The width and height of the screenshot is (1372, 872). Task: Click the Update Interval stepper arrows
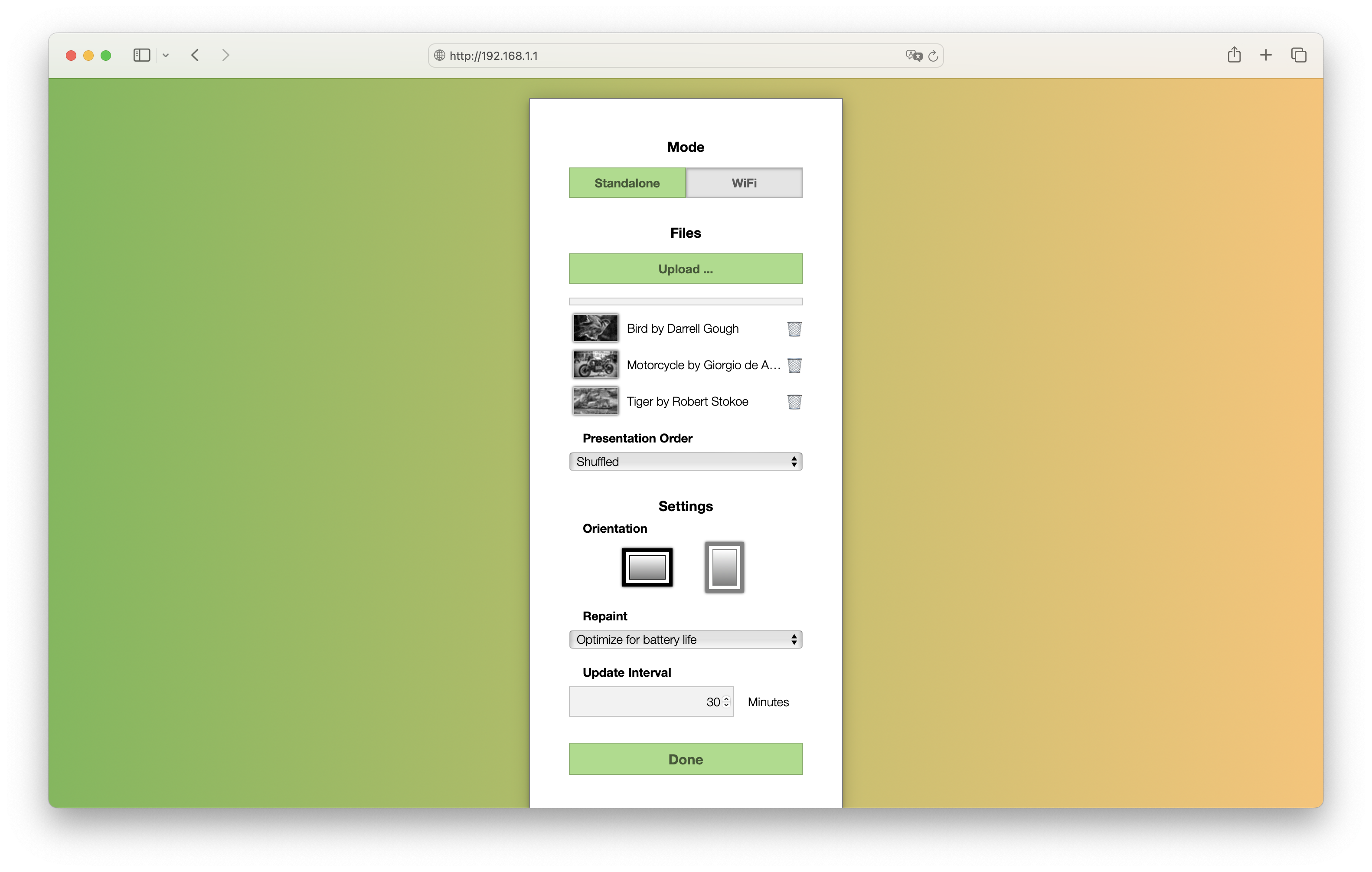pyautogui.click(x=726, y=702)
